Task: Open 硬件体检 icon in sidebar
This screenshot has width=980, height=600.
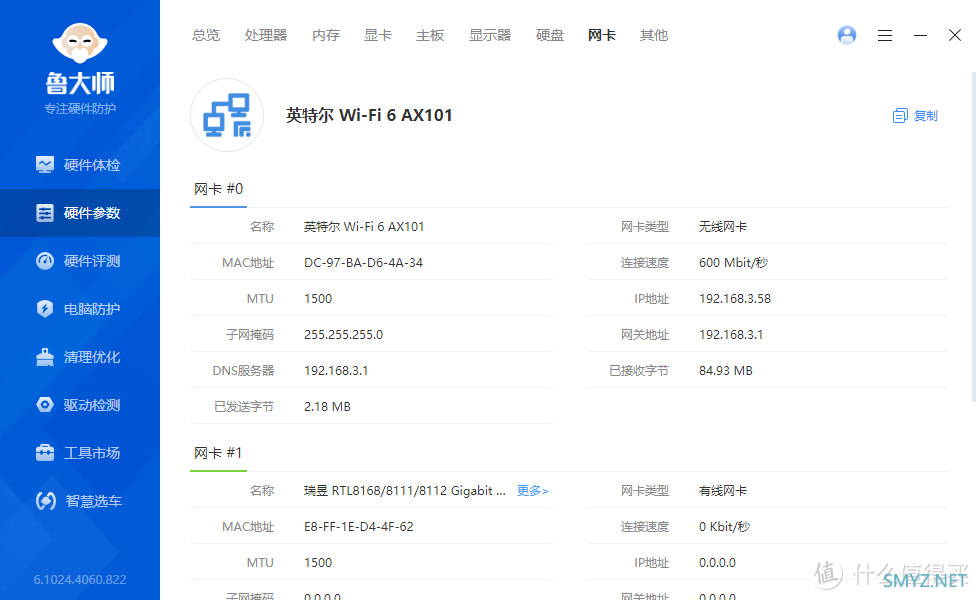Action: [x=45, y=164]
